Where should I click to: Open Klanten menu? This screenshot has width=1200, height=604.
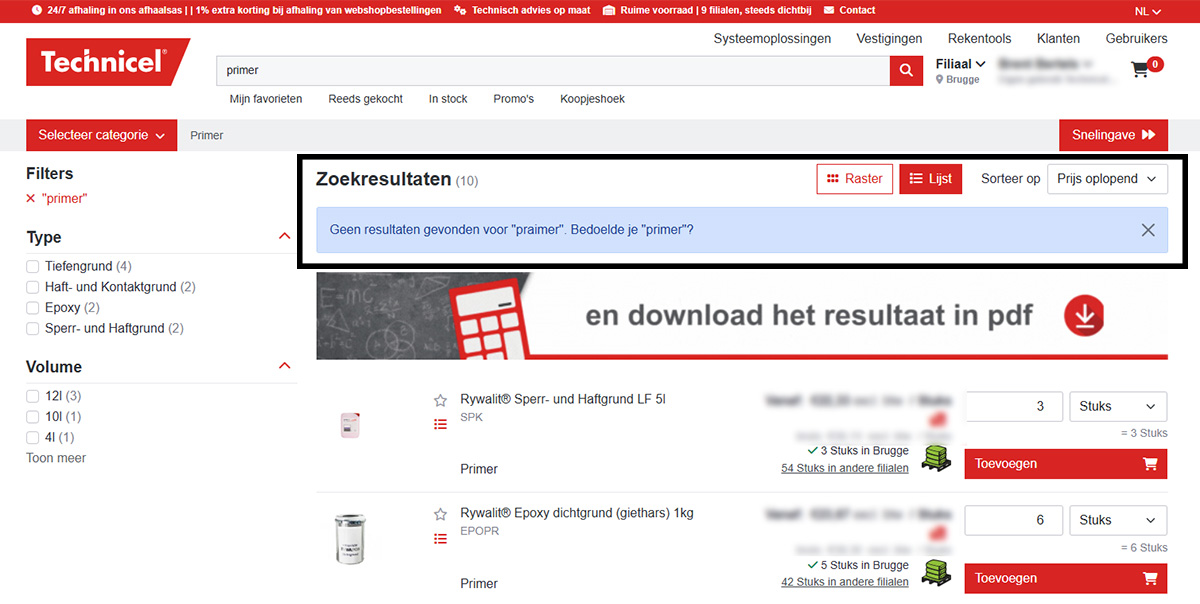pyautogui.click(x=1058, y=39)
